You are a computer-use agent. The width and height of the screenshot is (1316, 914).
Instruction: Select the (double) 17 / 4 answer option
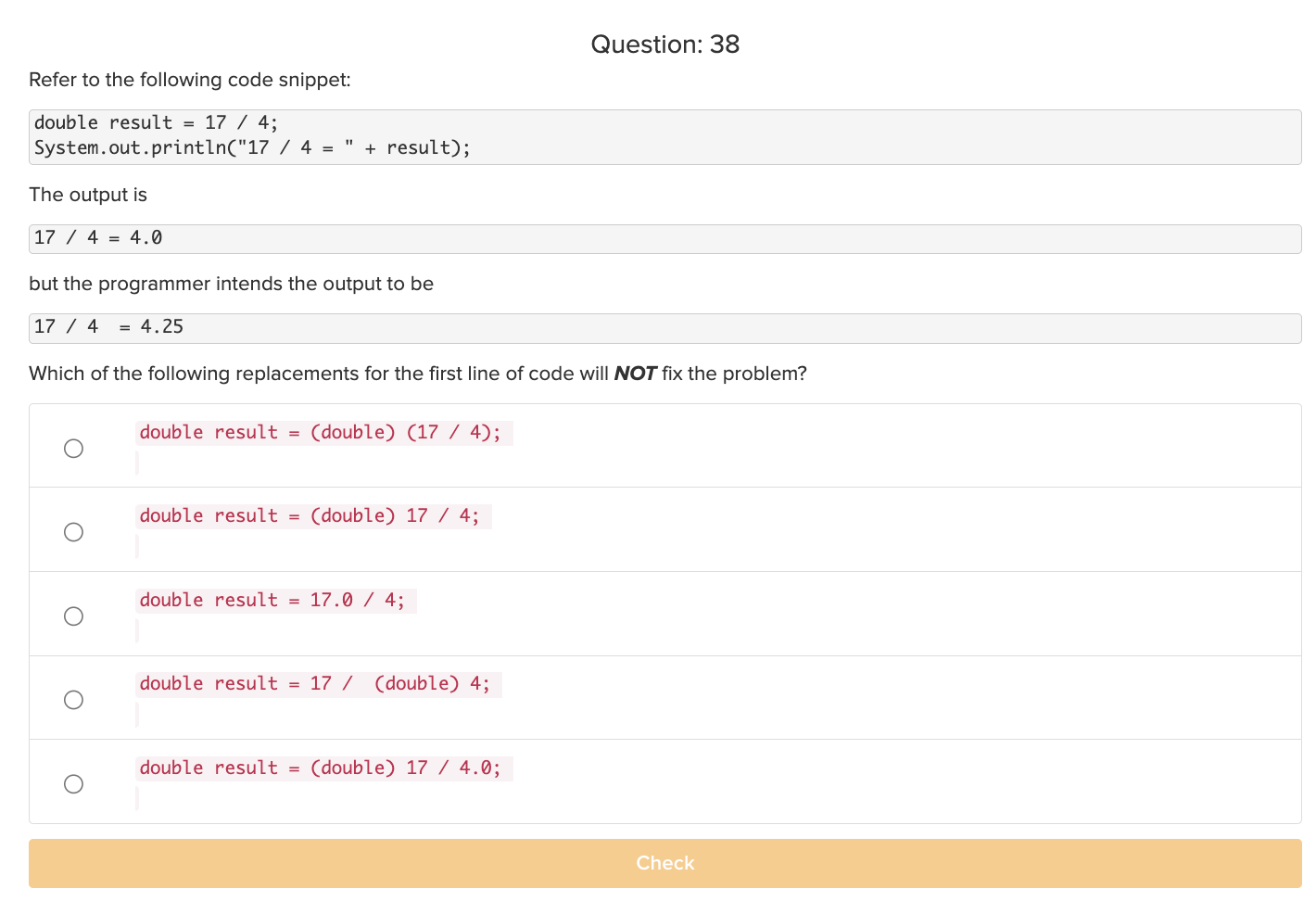tap(73, 532)
